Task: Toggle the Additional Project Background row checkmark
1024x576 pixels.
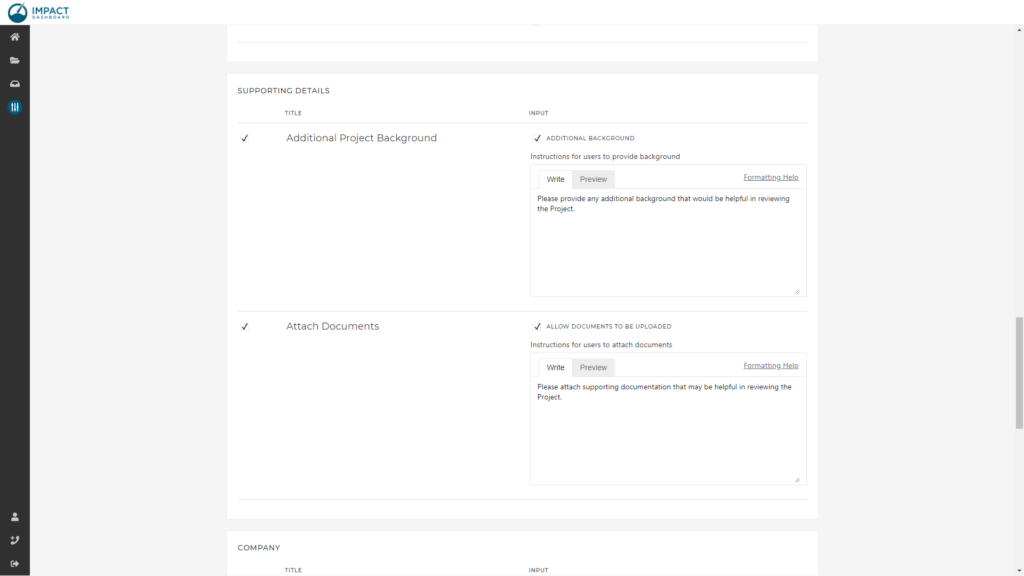Action: (x=245, y=138)
